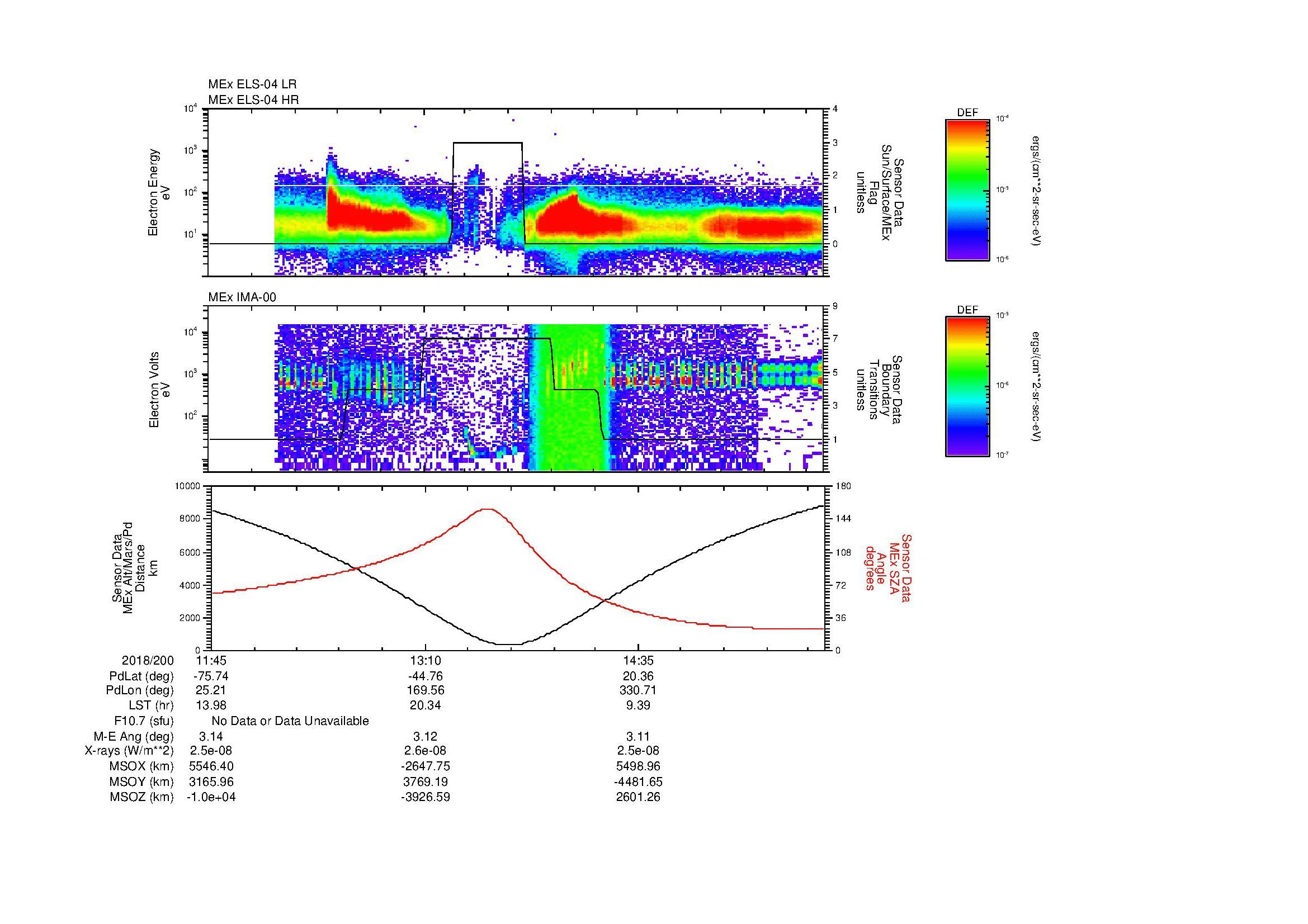Click the 144 degree SZA axis tick
Screen dimensions: 1308x924
(x=843, y=519)
